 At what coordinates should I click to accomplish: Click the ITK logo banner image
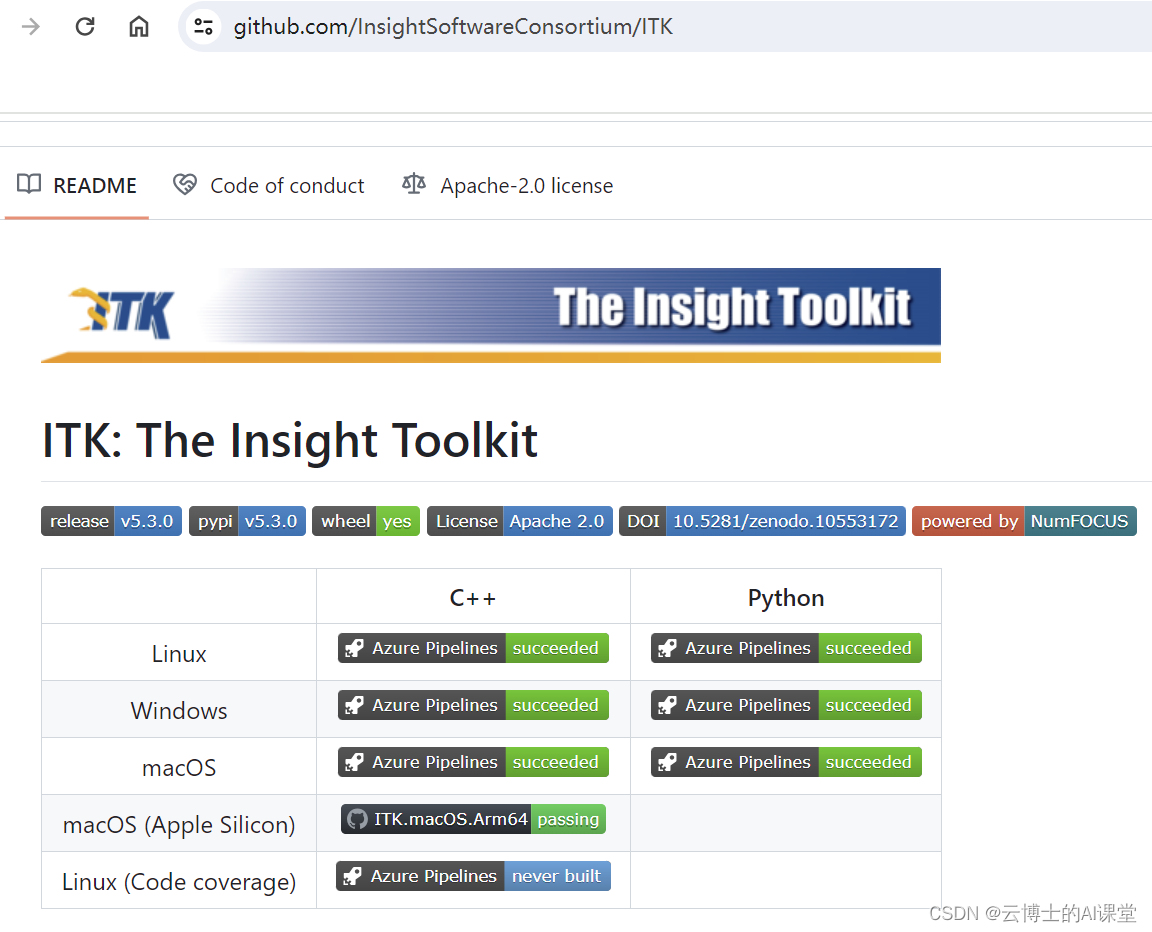(x=490, y=314)
